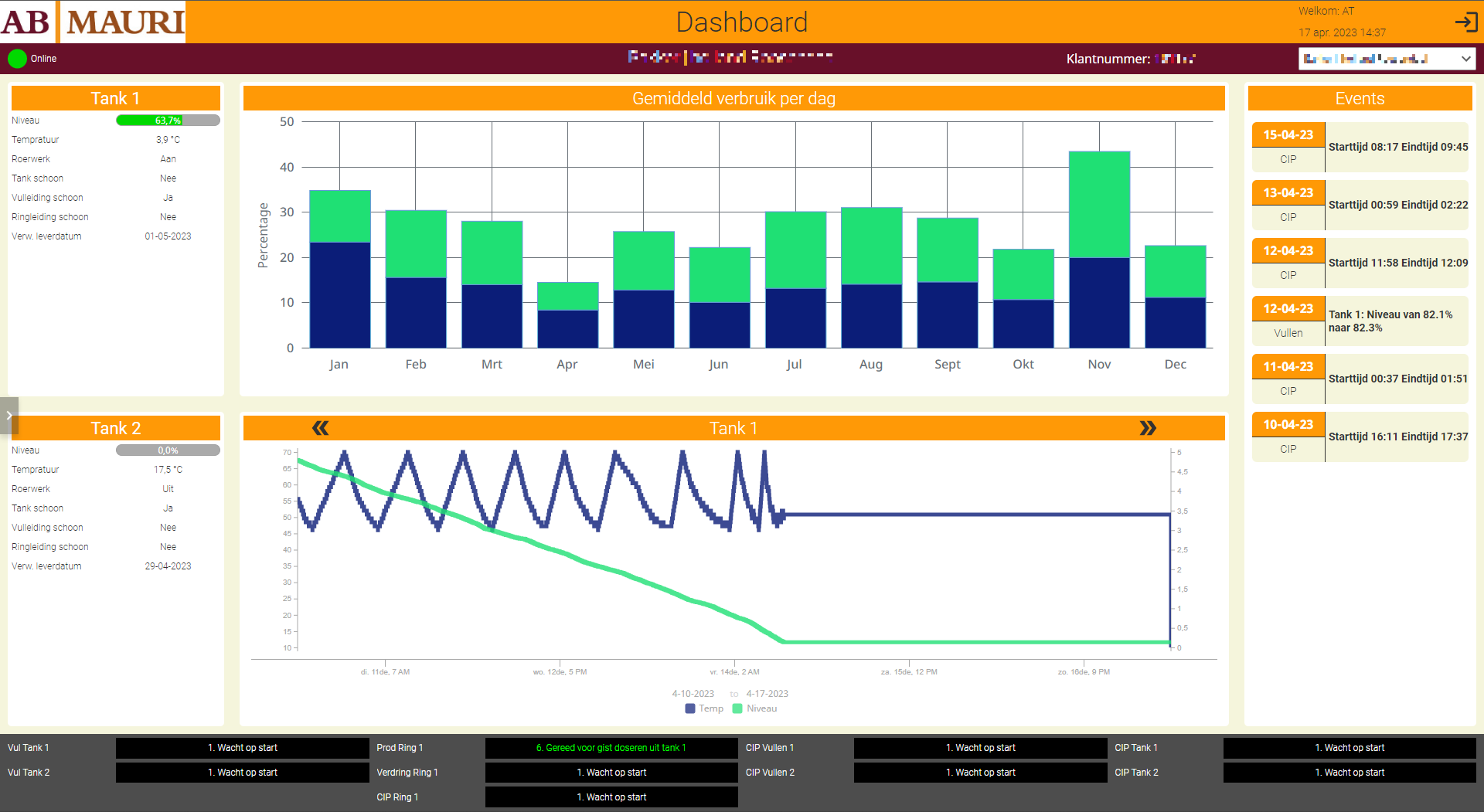Toggle Niveau series in chart legend

tap(754, 708)
